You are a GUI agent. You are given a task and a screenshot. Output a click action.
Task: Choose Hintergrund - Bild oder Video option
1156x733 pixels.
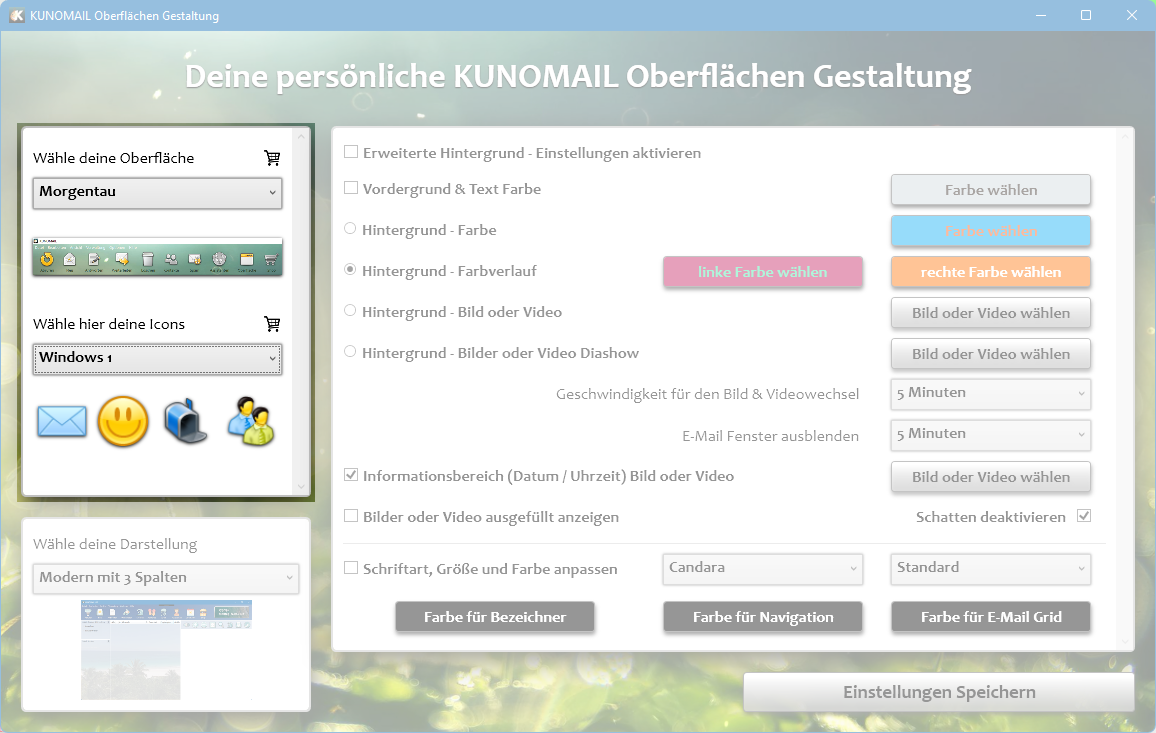pos(350,310)
